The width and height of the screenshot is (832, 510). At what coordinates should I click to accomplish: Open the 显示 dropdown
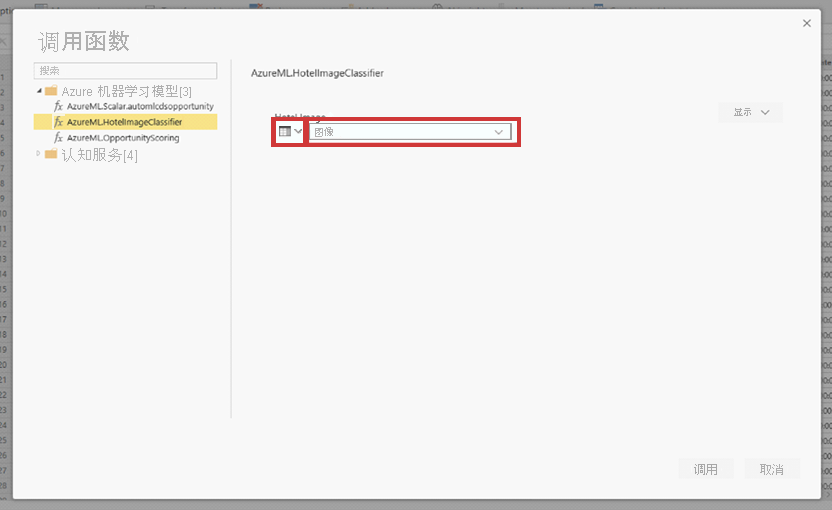pyautogui.click(x=750, y=113)
